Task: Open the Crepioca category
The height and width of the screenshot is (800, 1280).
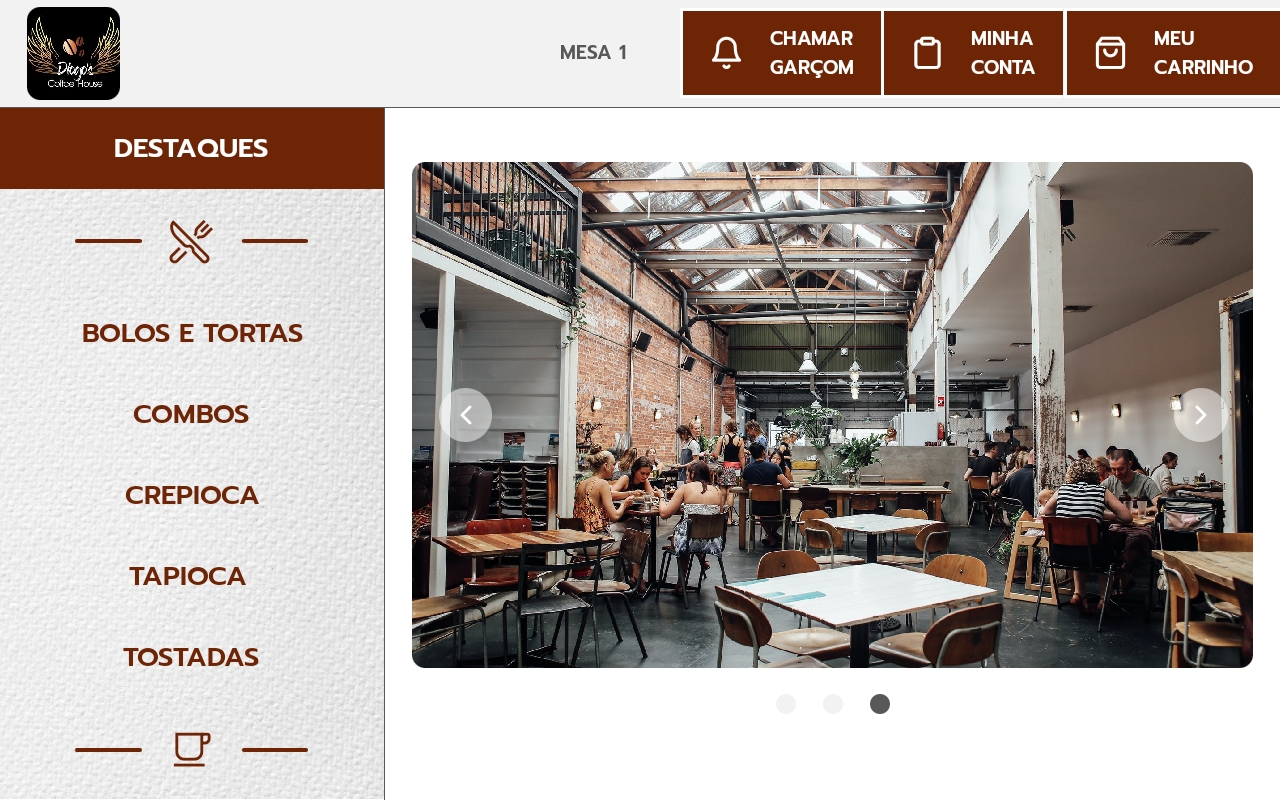Action: pos(192,495)
